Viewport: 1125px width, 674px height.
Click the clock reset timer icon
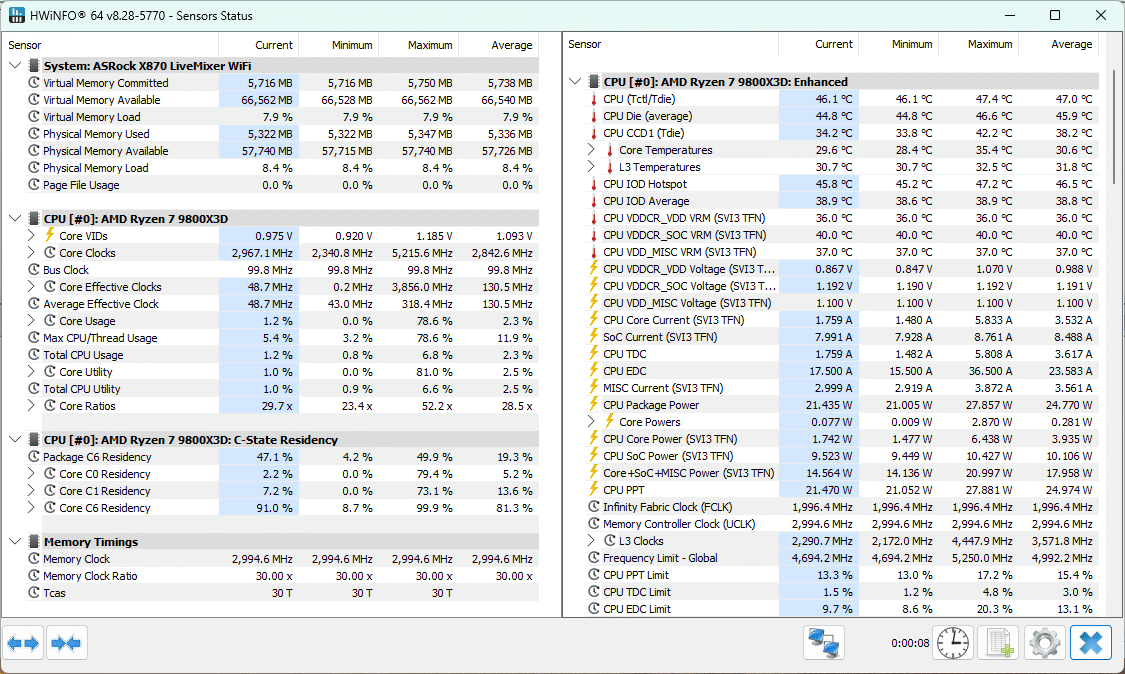[953, 642]
